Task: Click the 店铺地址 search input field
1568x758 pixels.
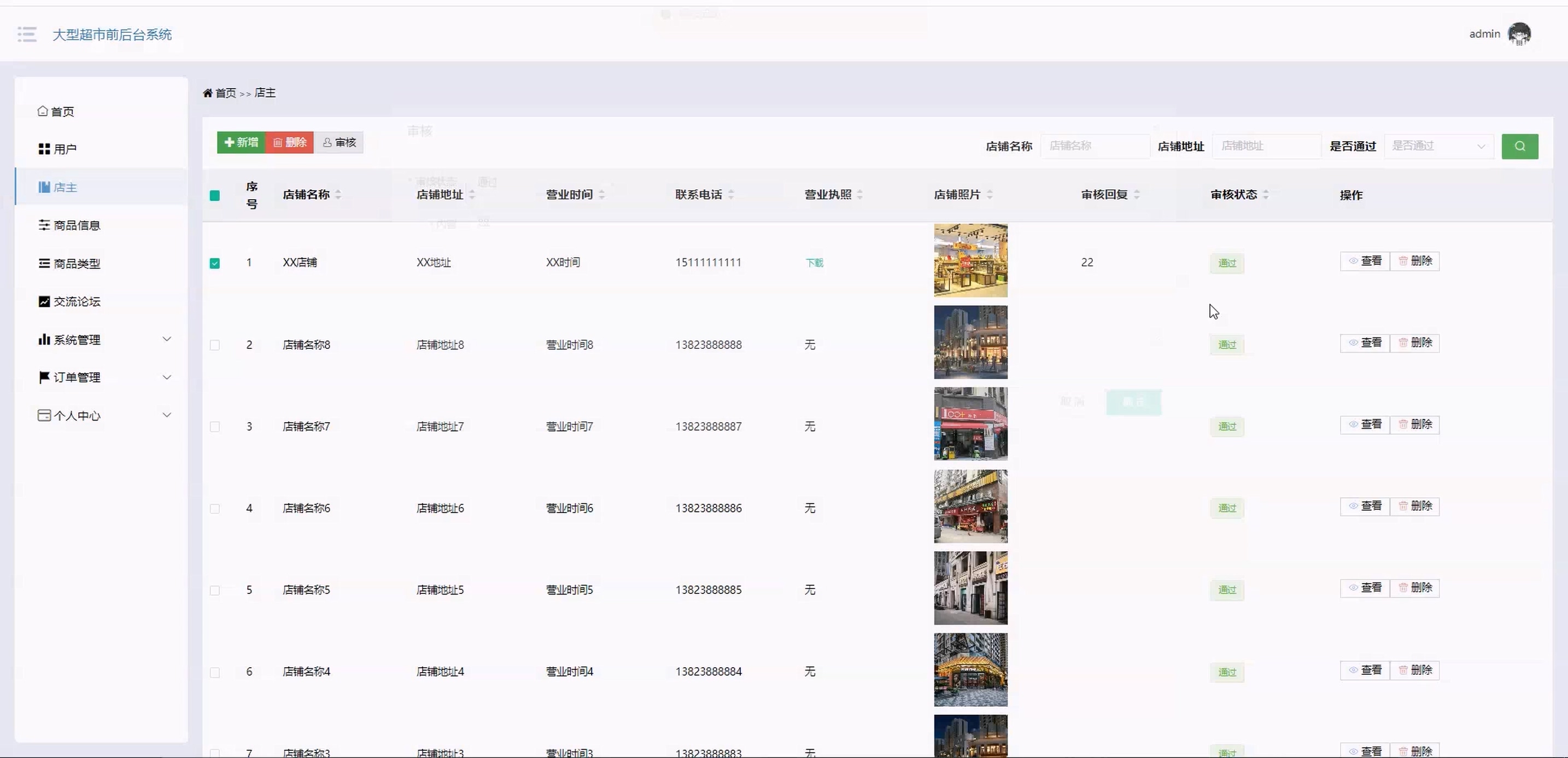Action: pos(1266,146)
